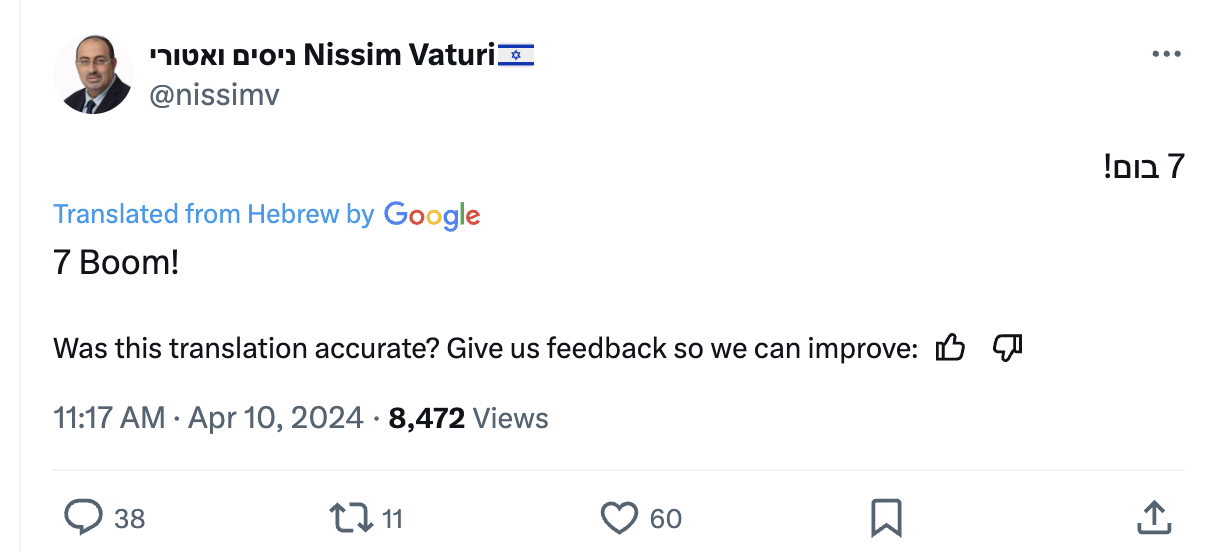Click the 11:17 AM Apr 10, 2024 timestamp
The image size is (1212, 552).
[208, 417]
